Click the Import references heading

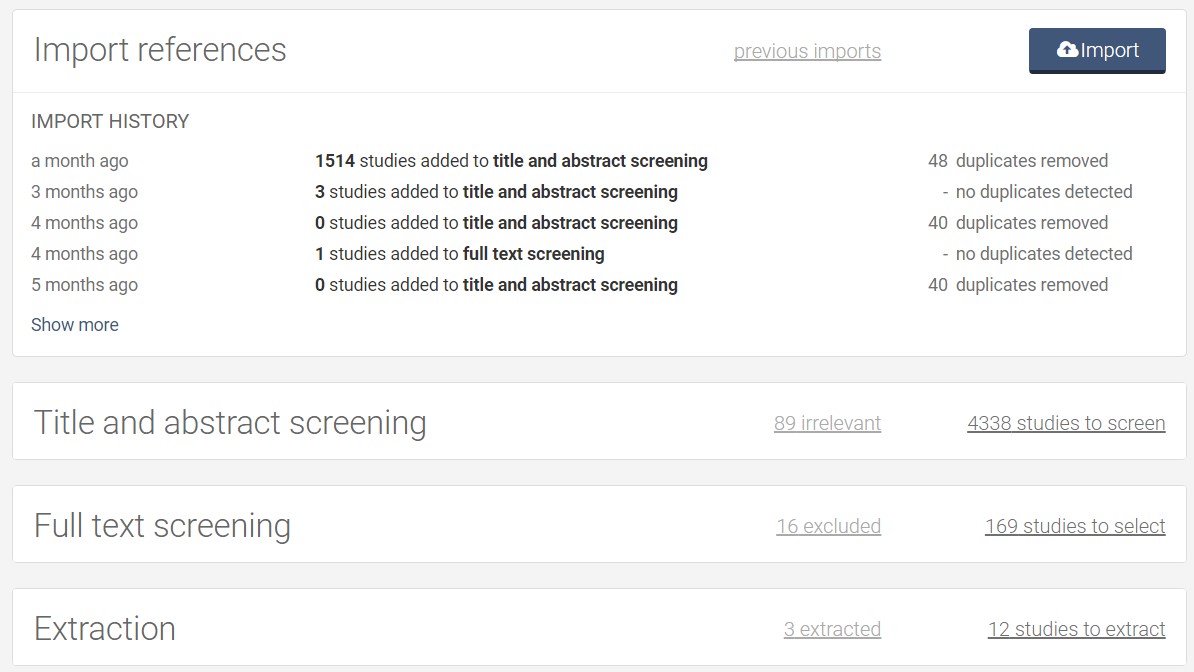160,50
